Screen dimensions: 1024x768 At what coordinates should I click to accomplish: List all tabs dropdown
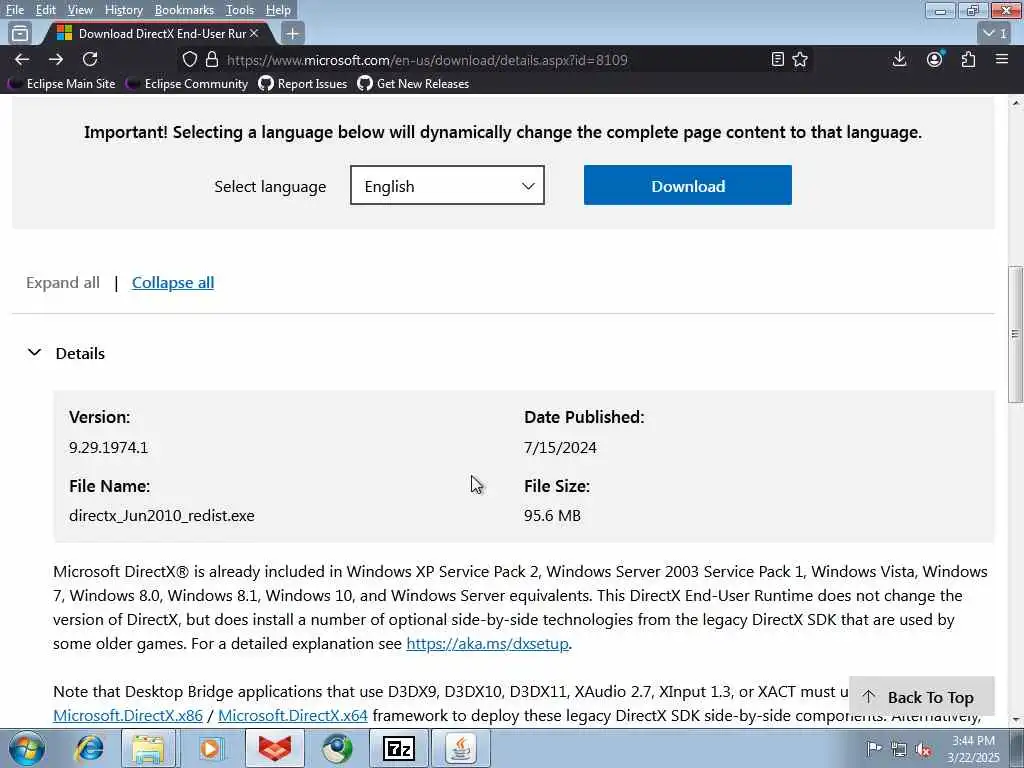[995, 33]
